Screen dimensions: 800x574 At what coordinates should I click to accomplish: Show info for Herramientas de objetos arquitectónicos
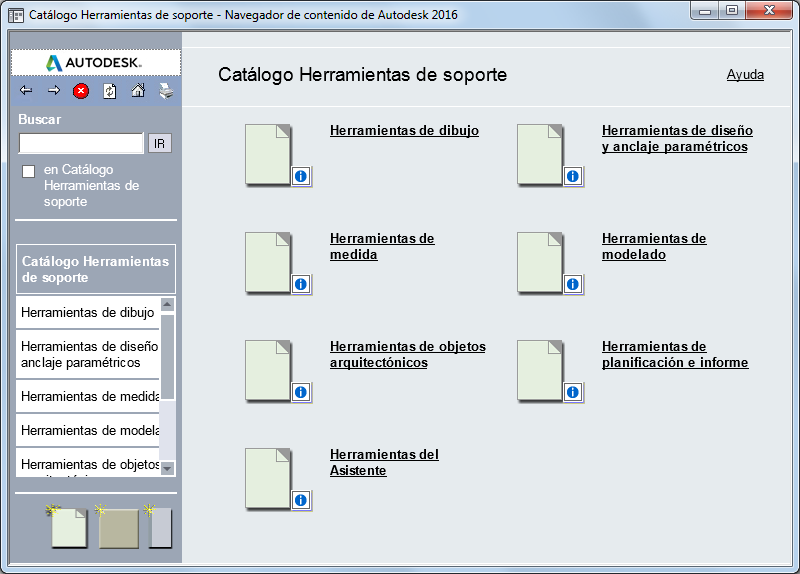click(301, 392)
